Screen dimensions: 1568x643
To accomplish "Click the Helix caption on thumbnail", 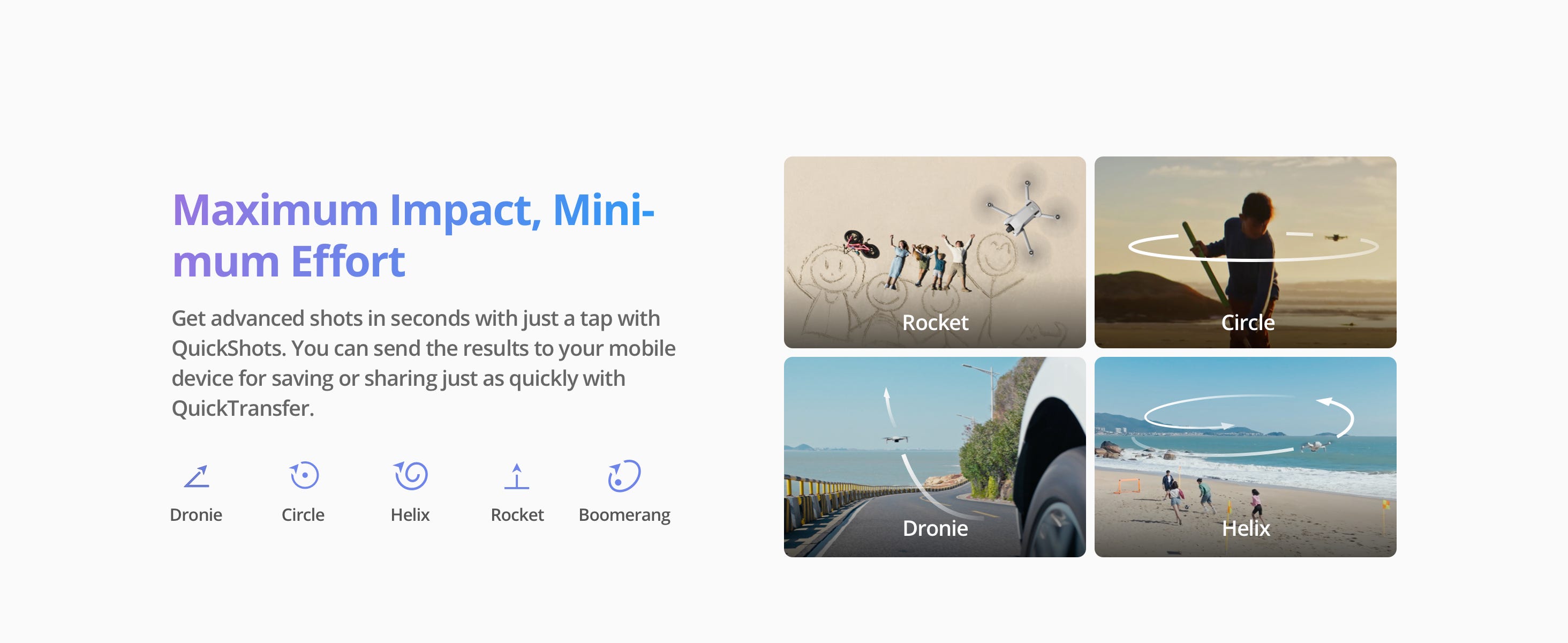I will [x=1246, y=528].
